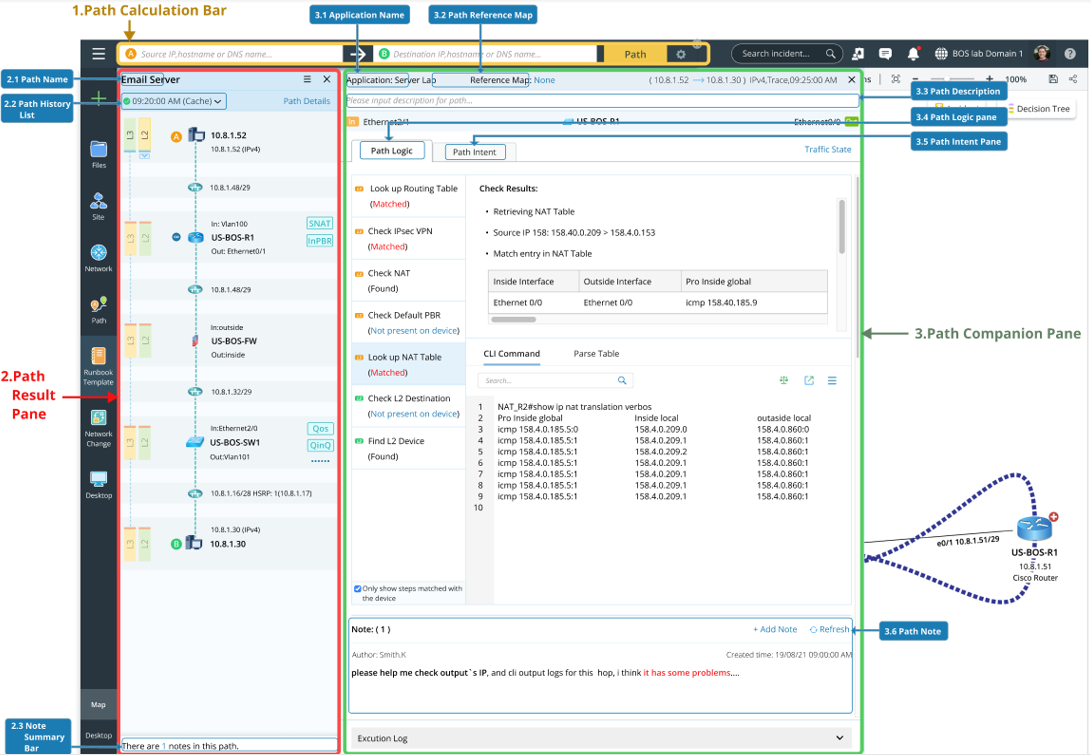Click the Site icon in the sidebar
This screenshot has height=755, width=1091.
[x=98, y=202]
